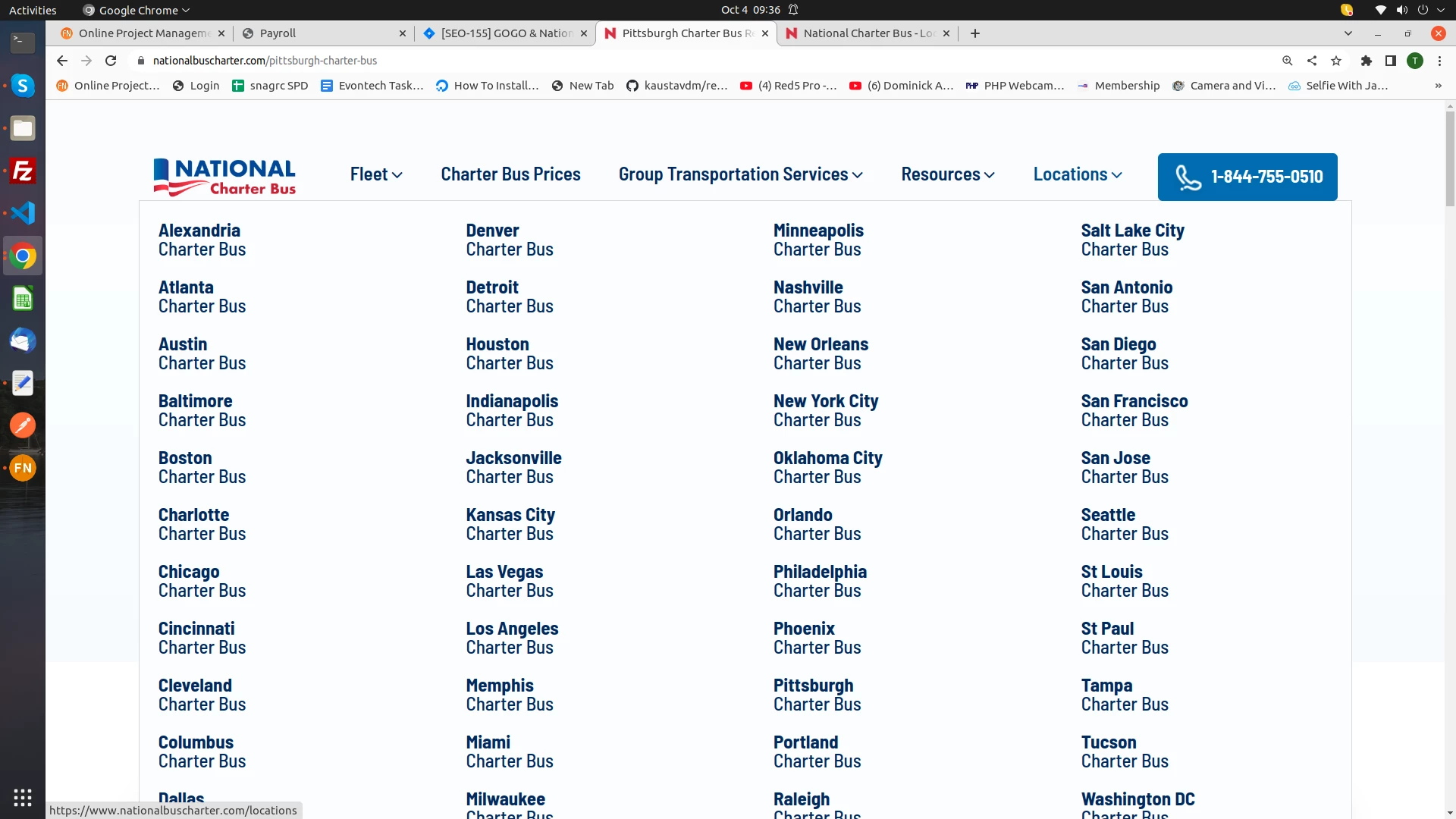This screenshot has width=1456, height=819.
Task: Open the Atlanta Charter Bus link
Action: [202, 297]
